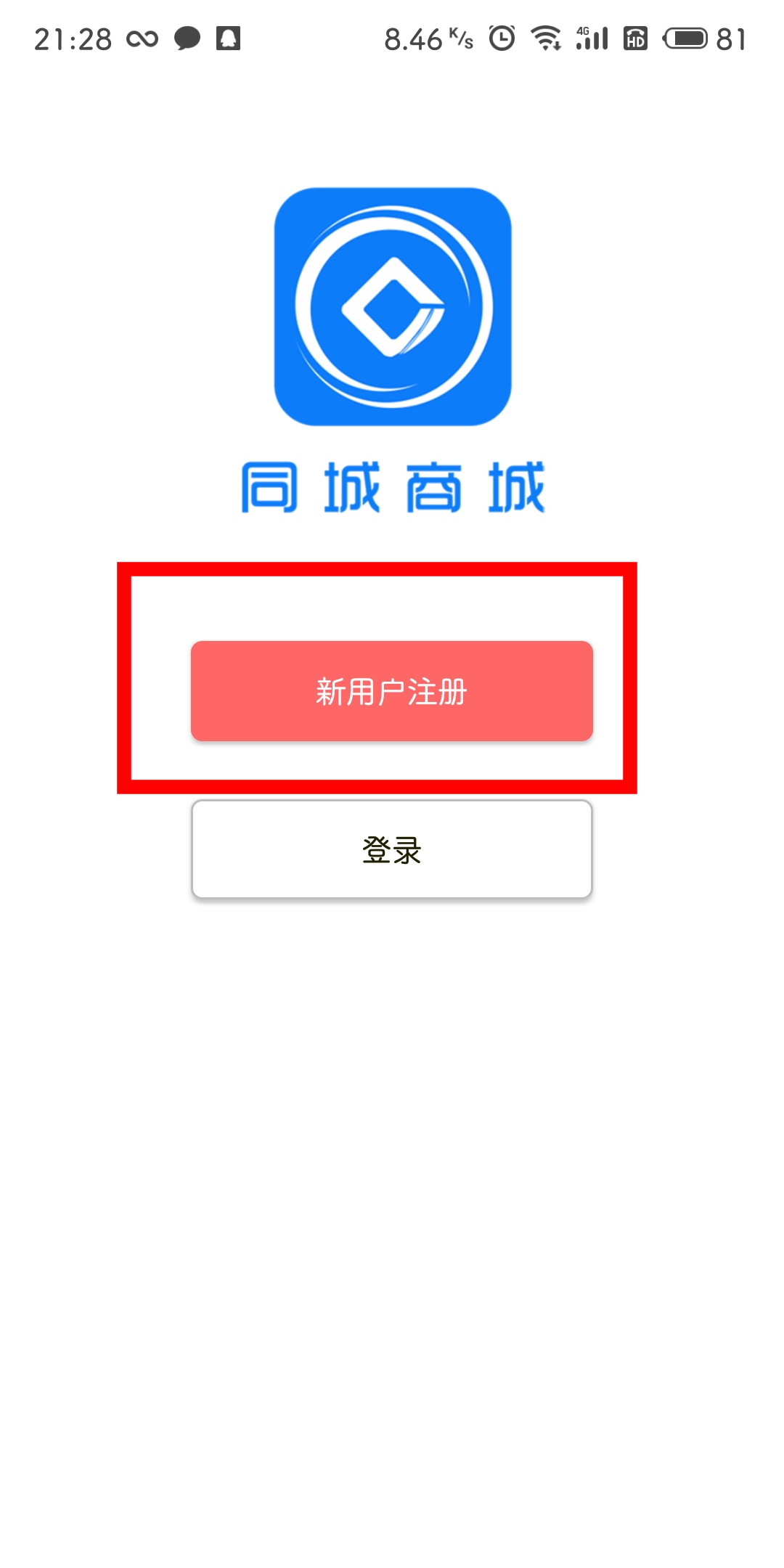
Task: Tap the infinity symbol status icon
Action: tap(142, 38)
